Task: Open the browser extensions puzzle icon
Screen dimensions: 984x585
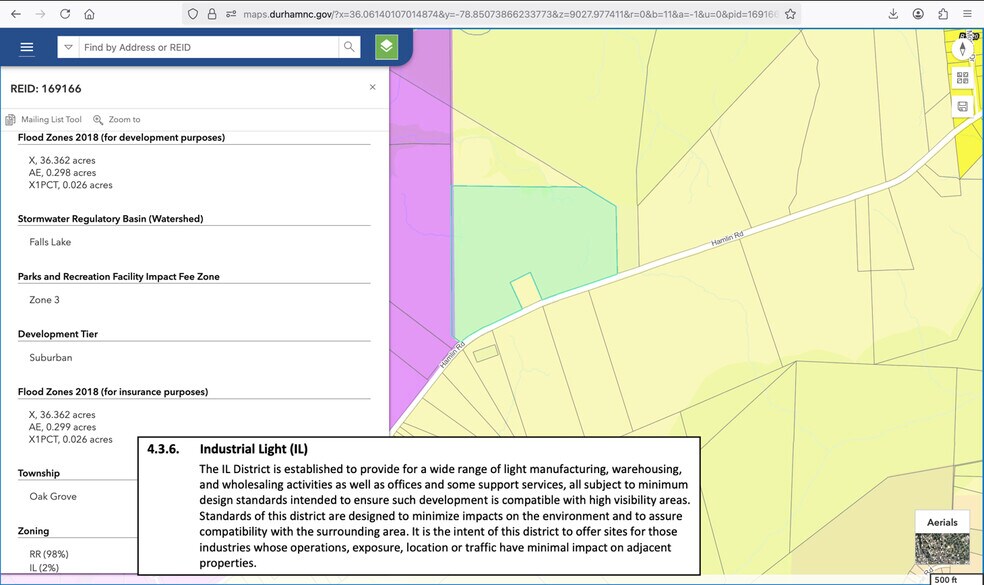Action: pos(943,14)
